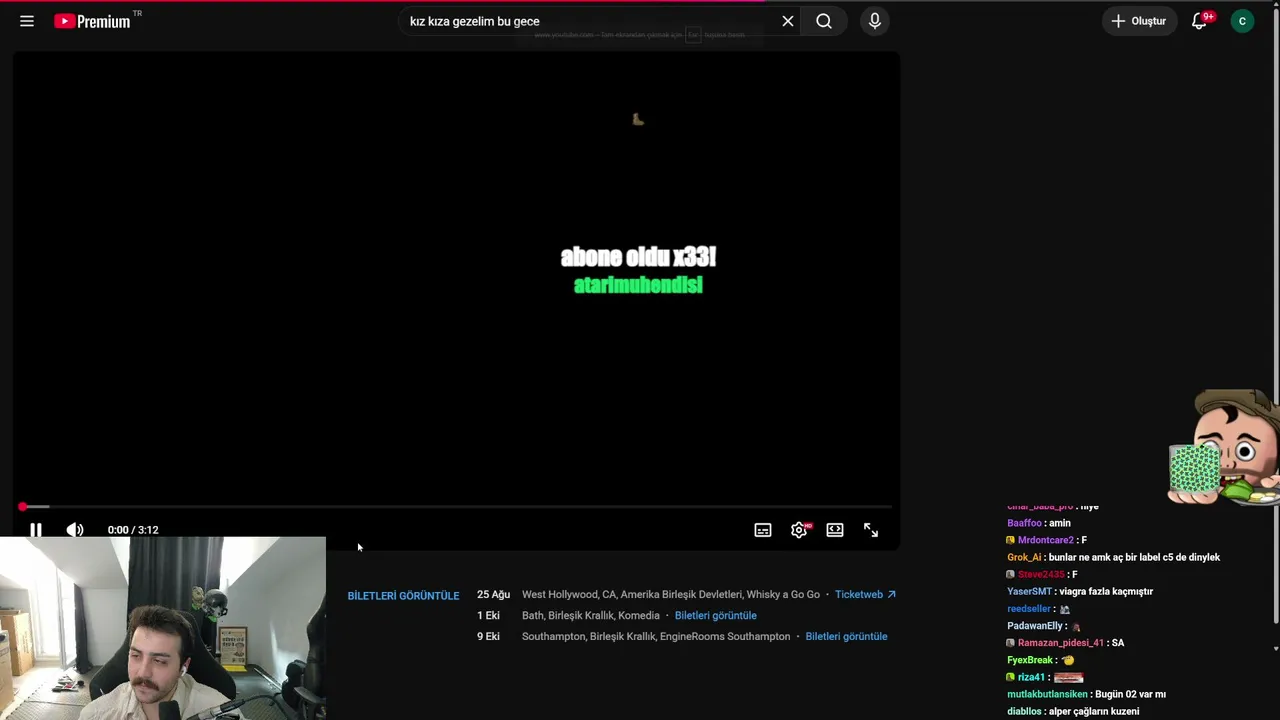Click the chat username Baaffoo

pos(1024,523)
